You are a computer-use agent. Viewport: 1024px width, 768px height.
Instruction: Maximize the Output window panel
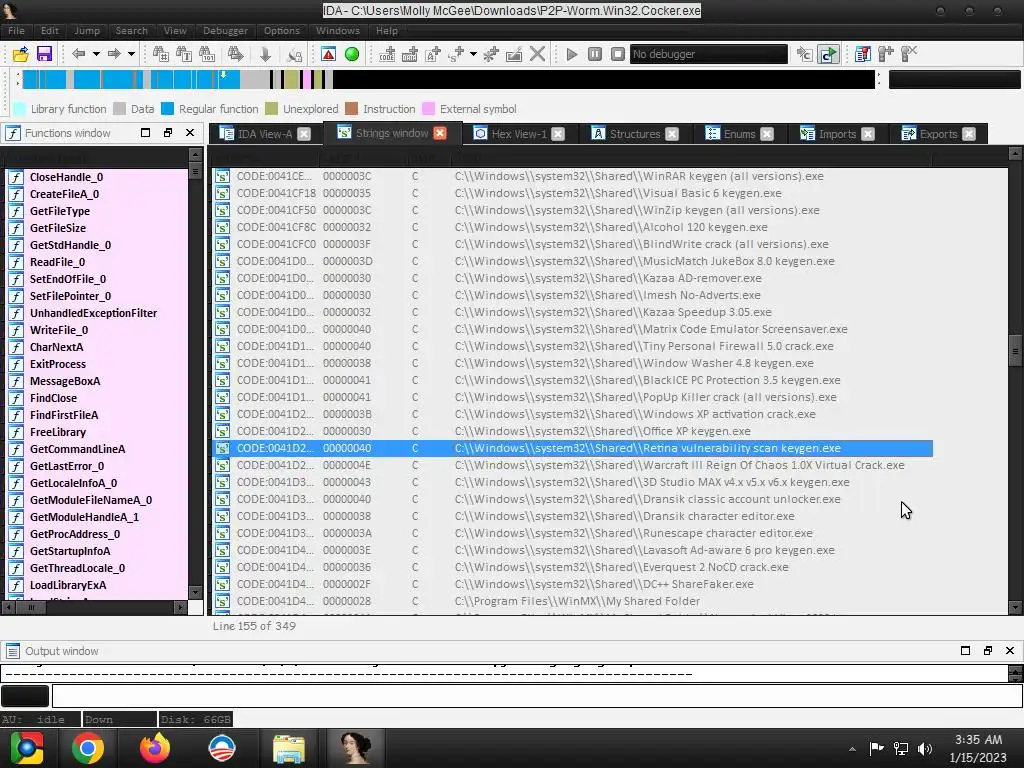(965, 650)
